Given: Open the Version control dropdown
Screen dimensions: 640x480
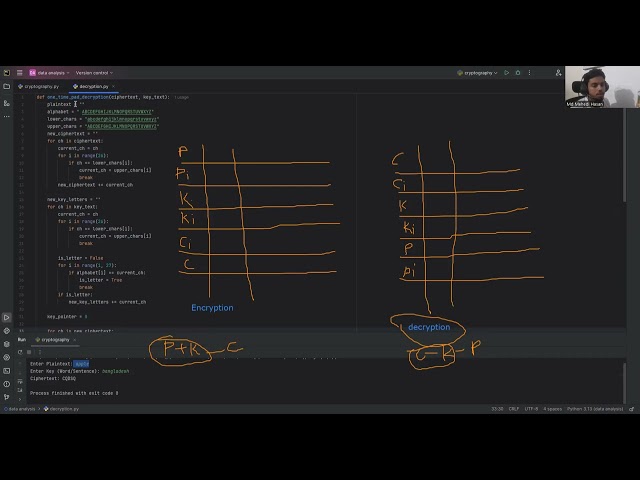Looking at the screenshot, I should pos(94,73).
